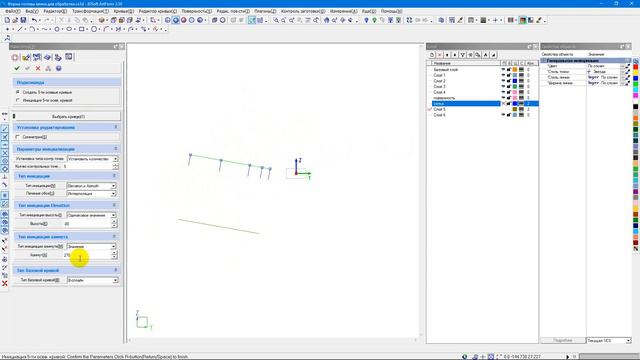
Task: Toggle visibility eye of Слой 1
Action: (x=503, y=76)
